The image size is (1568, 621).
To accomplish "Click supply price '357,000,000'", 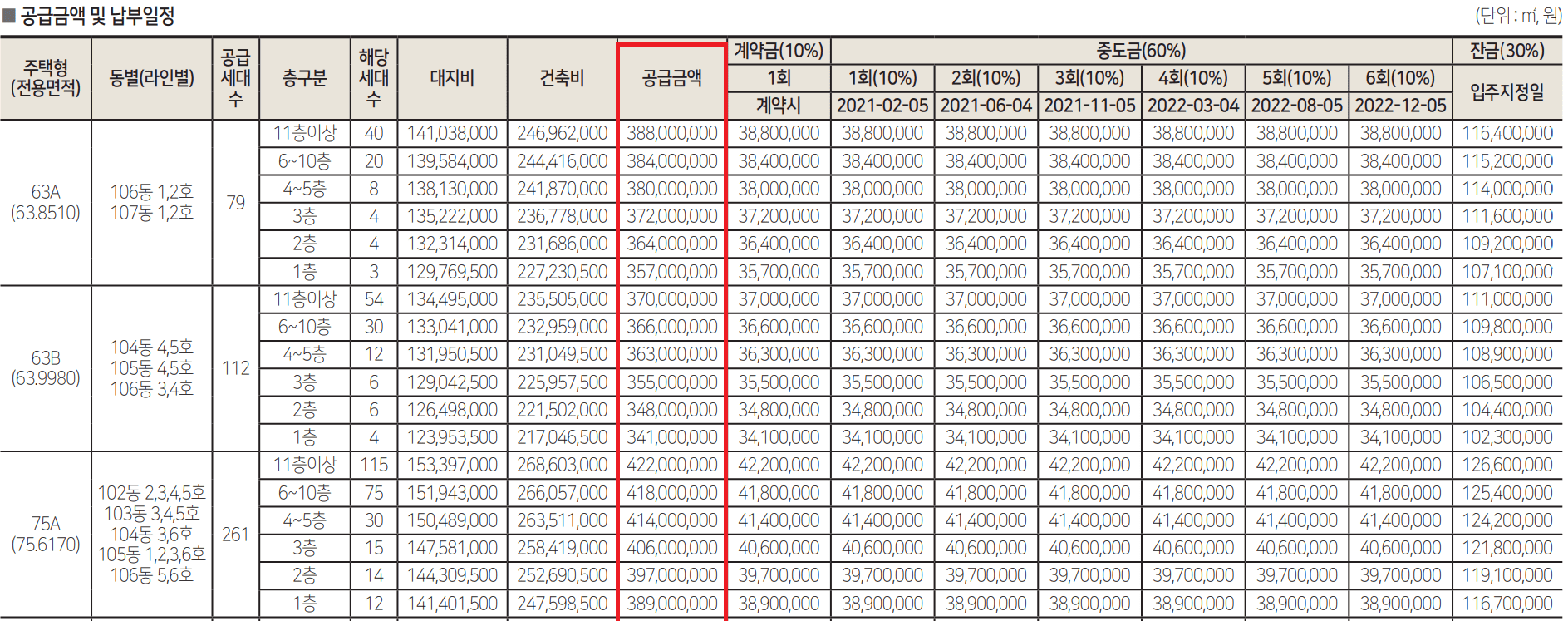I will click(672, 272).
